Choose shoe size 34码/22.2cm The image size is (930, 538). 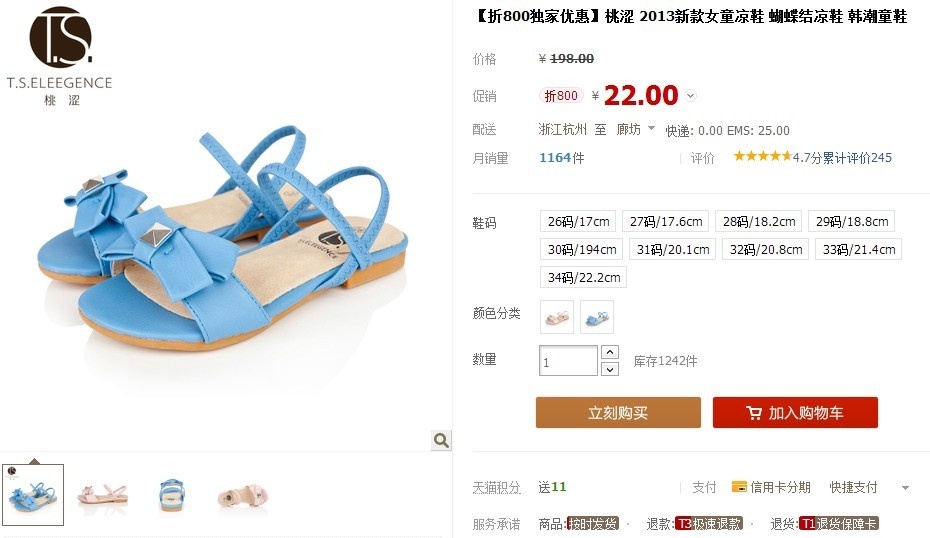(584, 277)
